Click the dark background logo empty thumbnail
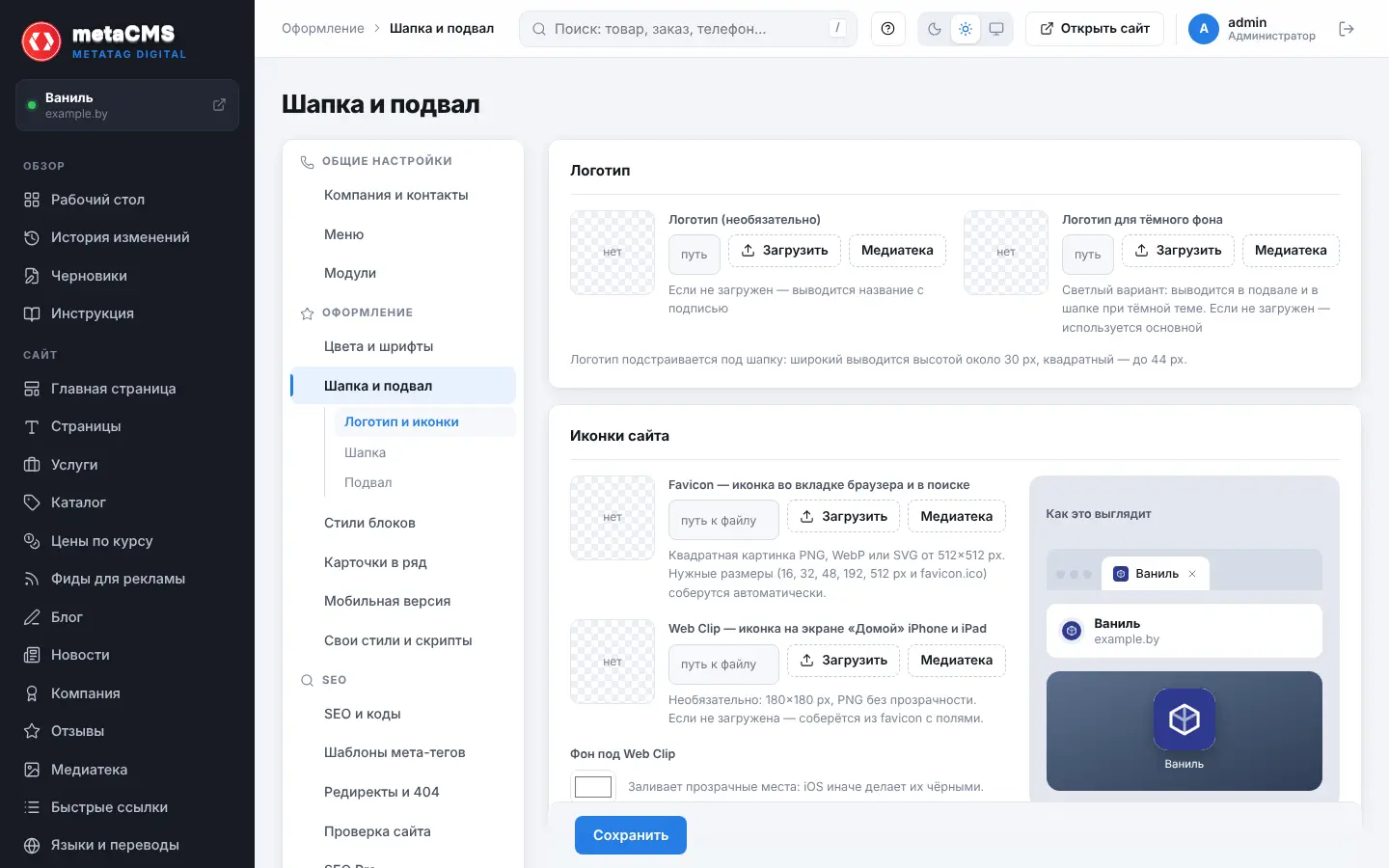Image resolution: width=1389 pixels, height=868 pixels. tap(1006, 253)
